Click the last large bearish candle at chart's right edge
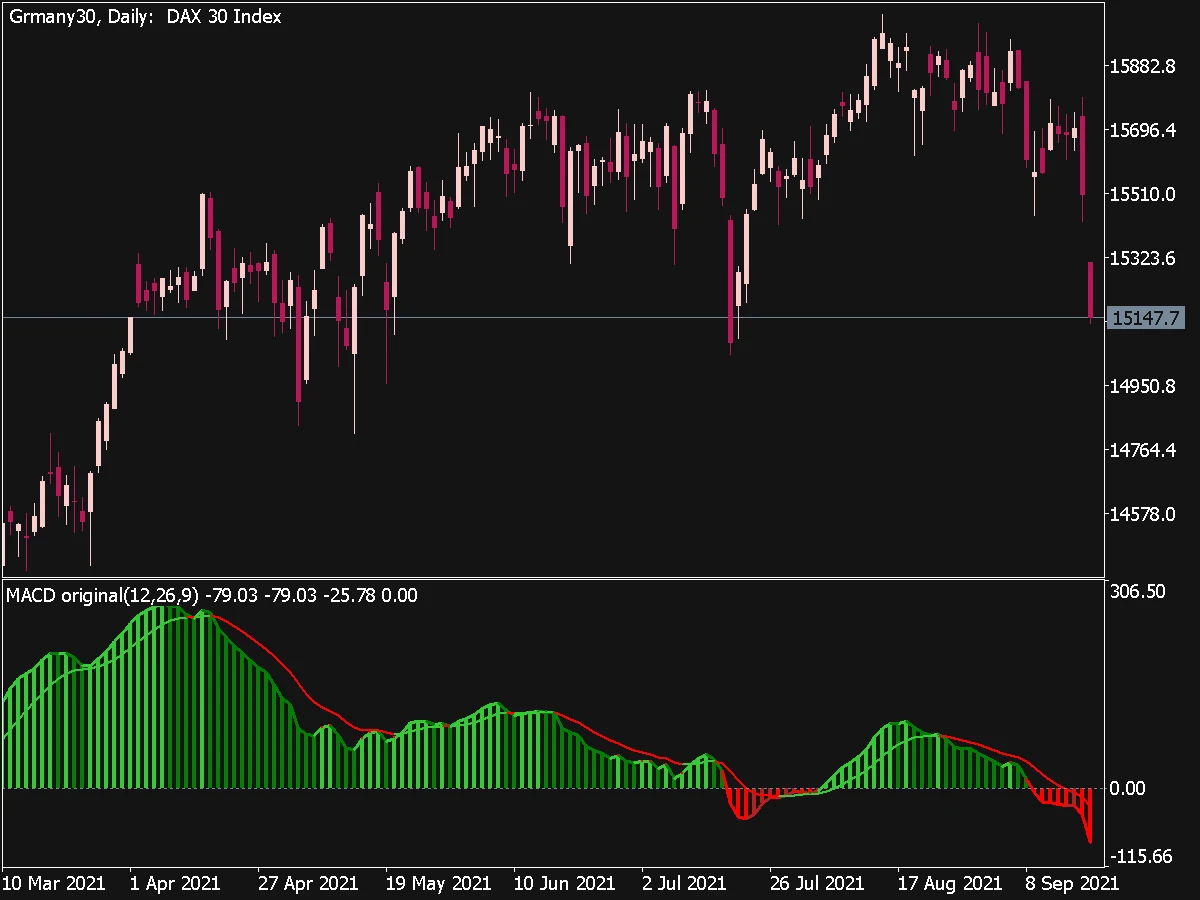 point(1090,292)
